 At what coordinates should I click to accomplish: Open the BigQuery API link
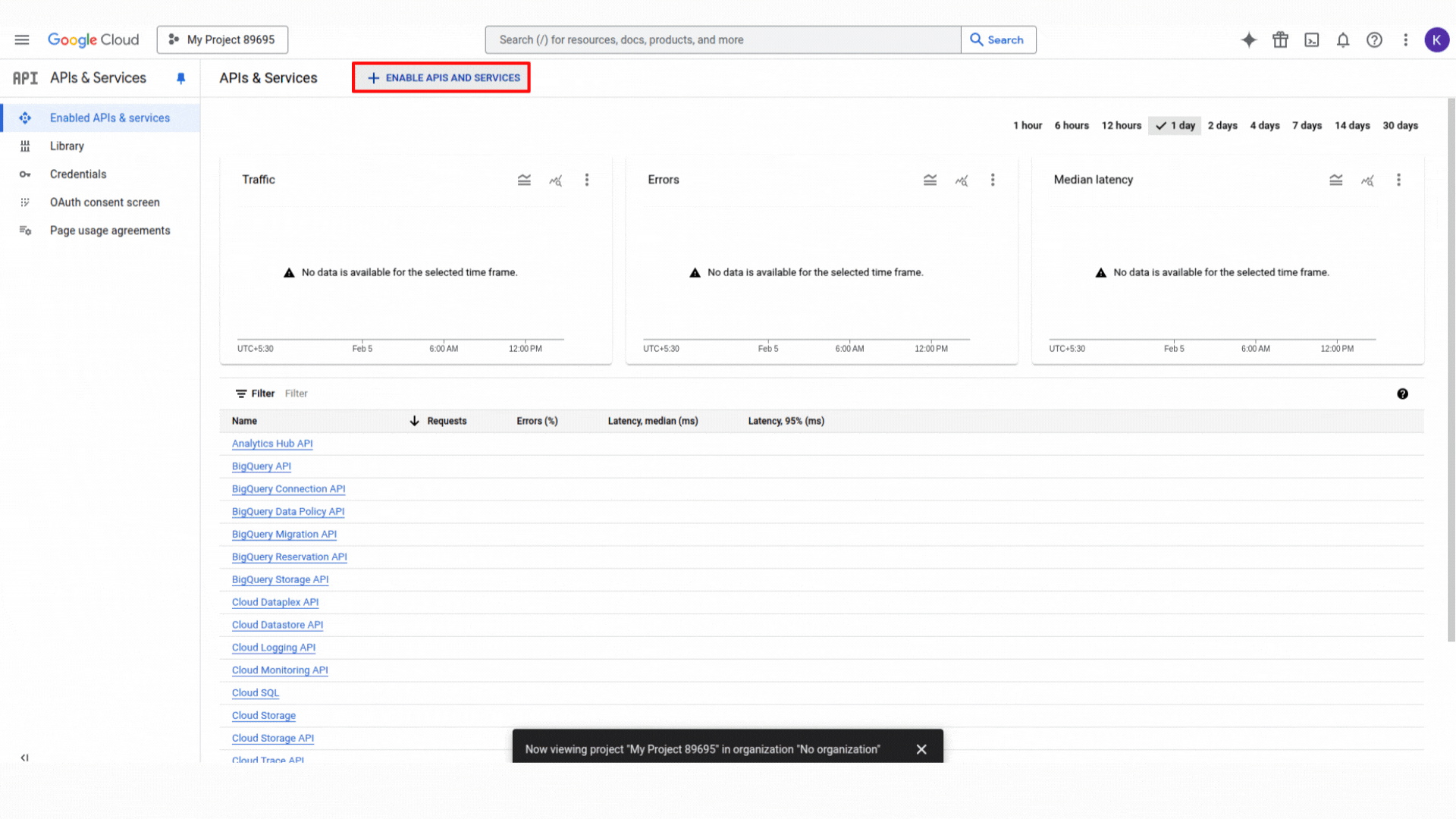[x=262, y=466]
